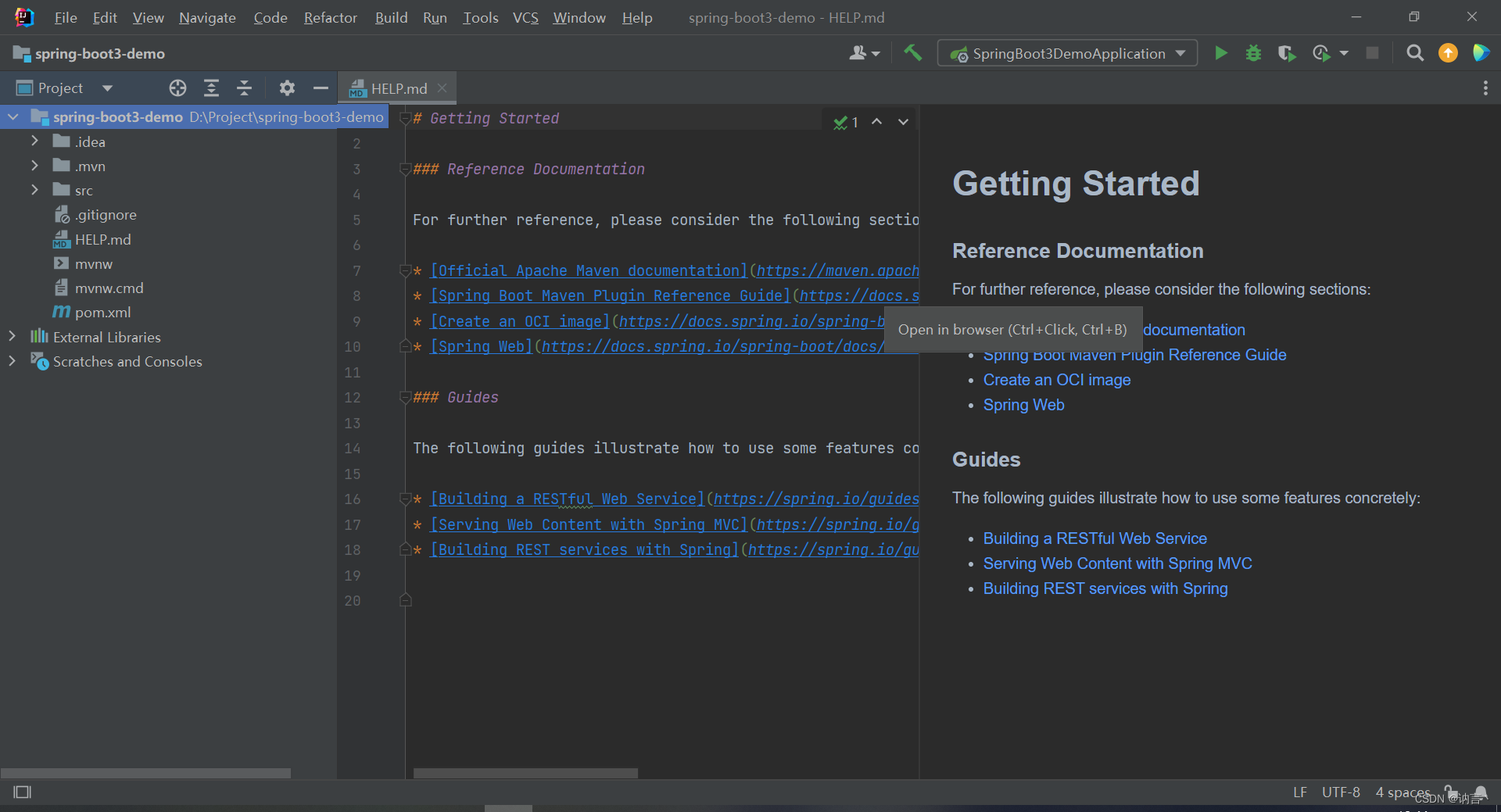Select the HELP.md editor tab
Viewport: 1501px width, 812px height.
(398, 88)
